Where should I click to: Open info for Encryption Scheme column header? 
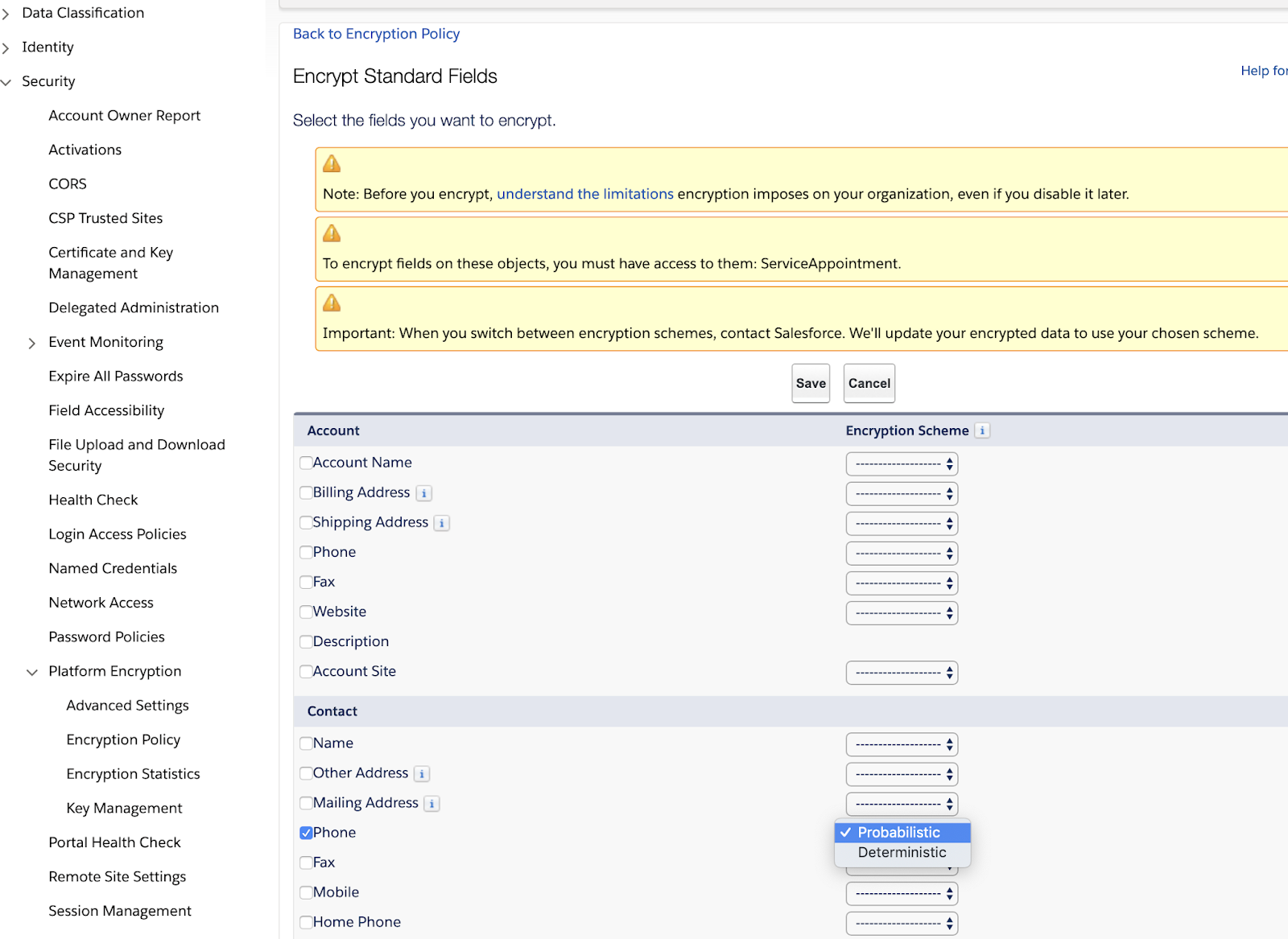click(x=981, y=430)
